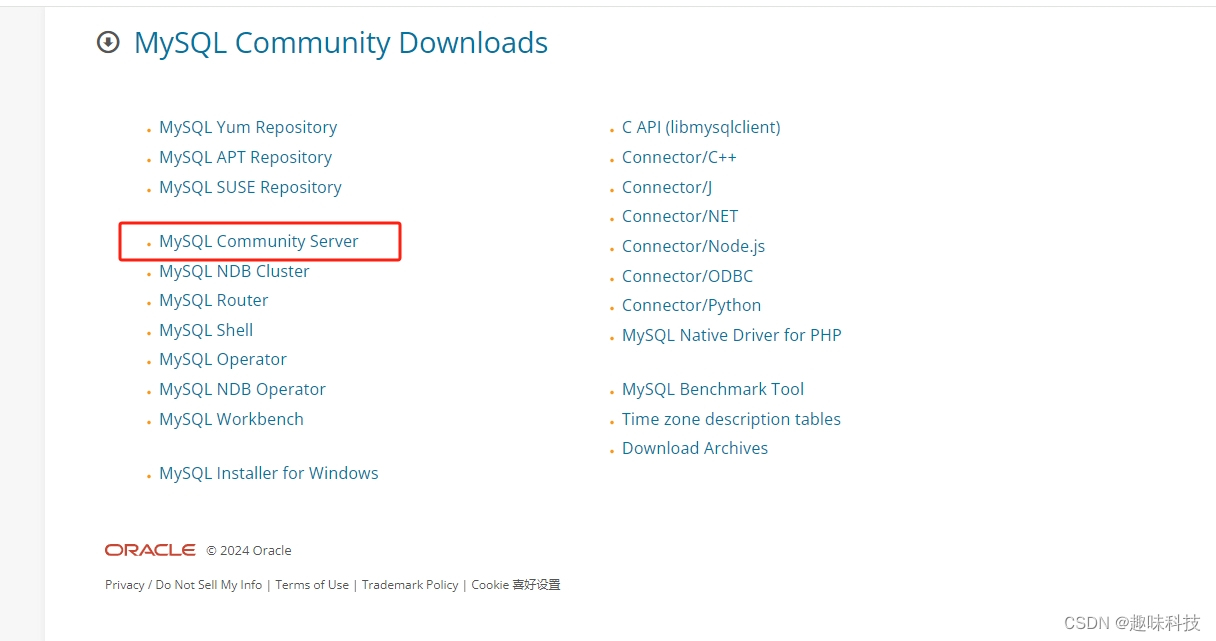Go to the MySQL APT Repository page
The height and width of the screenshot is (641, 1216).
coord(245,157)
